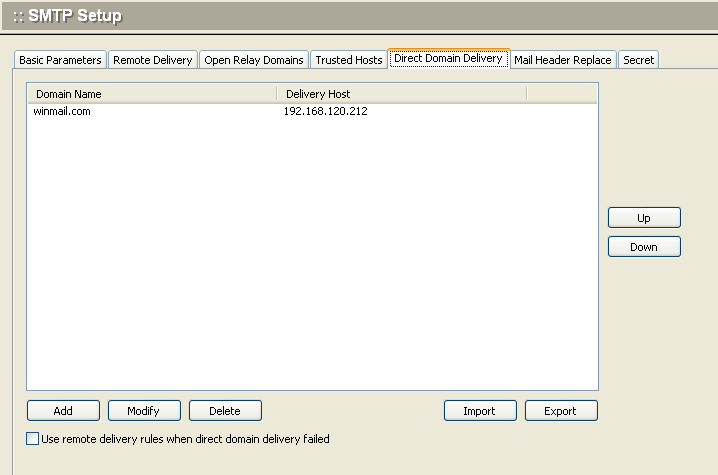Open the Basic Parameters tab

coord(60,60)
